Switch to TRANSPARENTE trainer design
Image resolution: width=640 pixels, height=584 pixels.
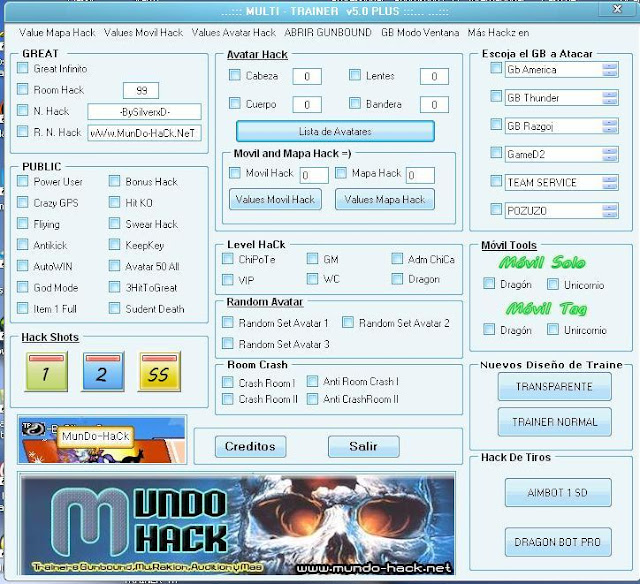tap(554, 386)
